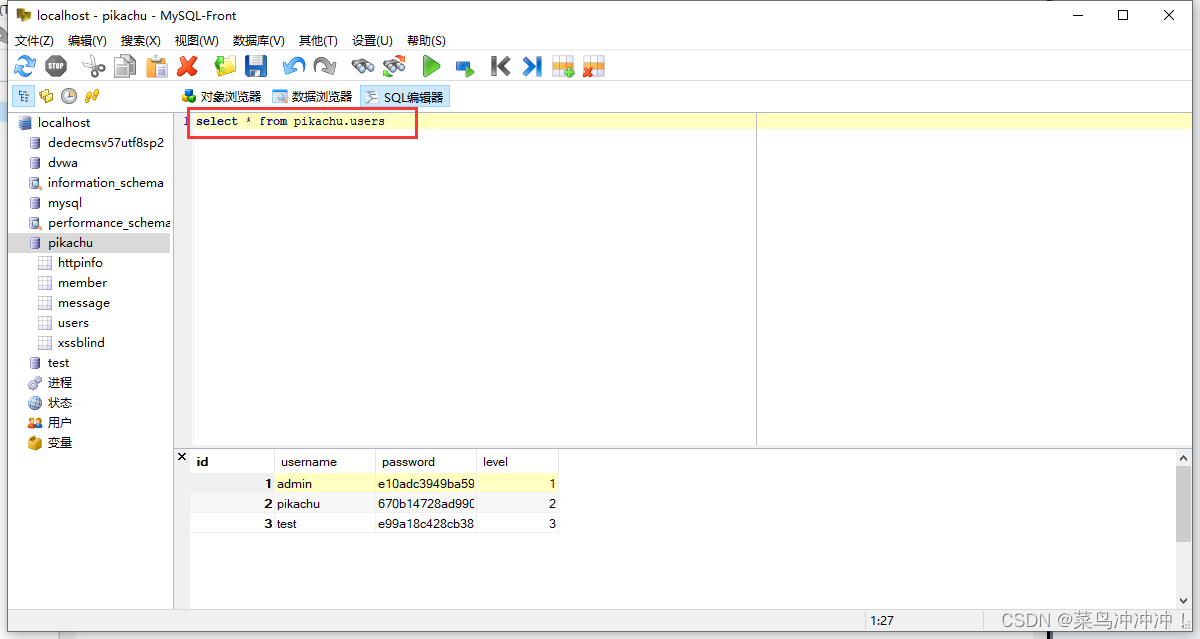The image size is (1200, 639).
Task: Open 变量 variables node
Action: click(x=60, y=443)
